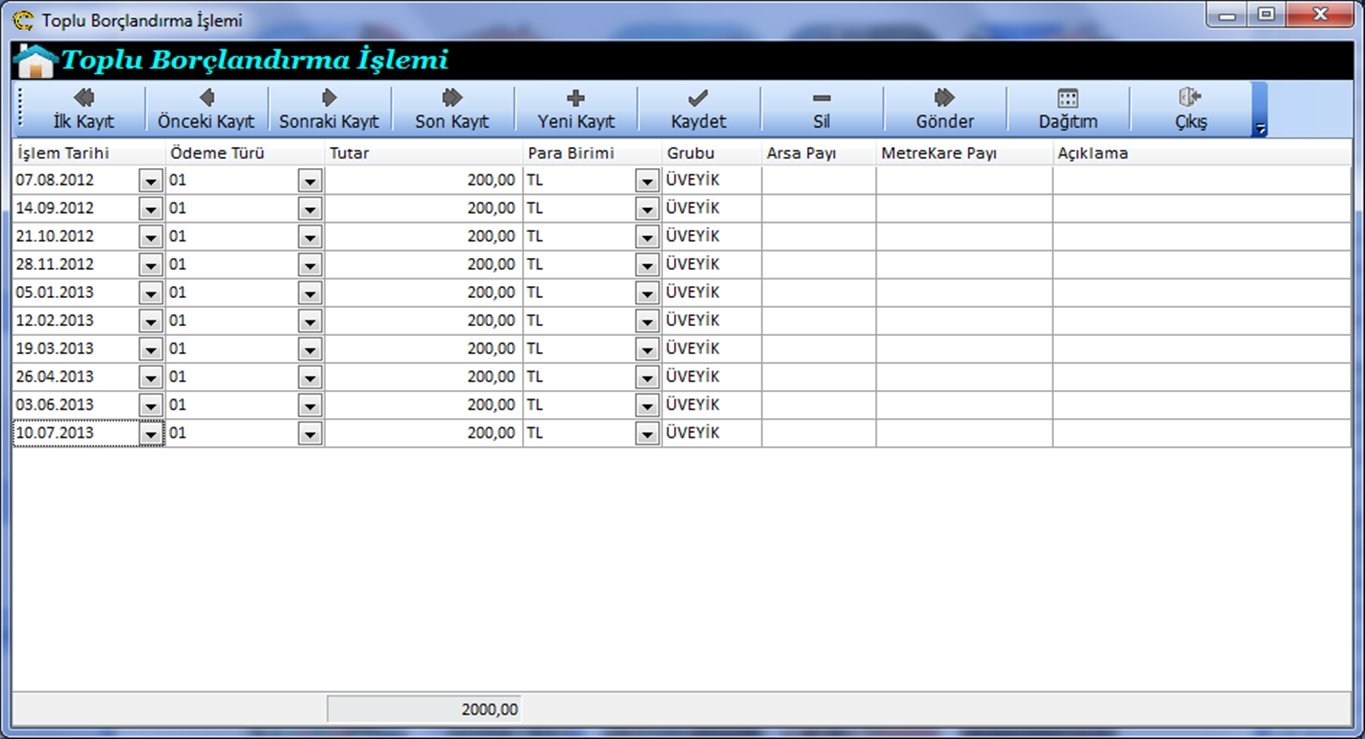
Task: Open Para Birimi dropdown in 05.01.2013 row
Action: 648,293
